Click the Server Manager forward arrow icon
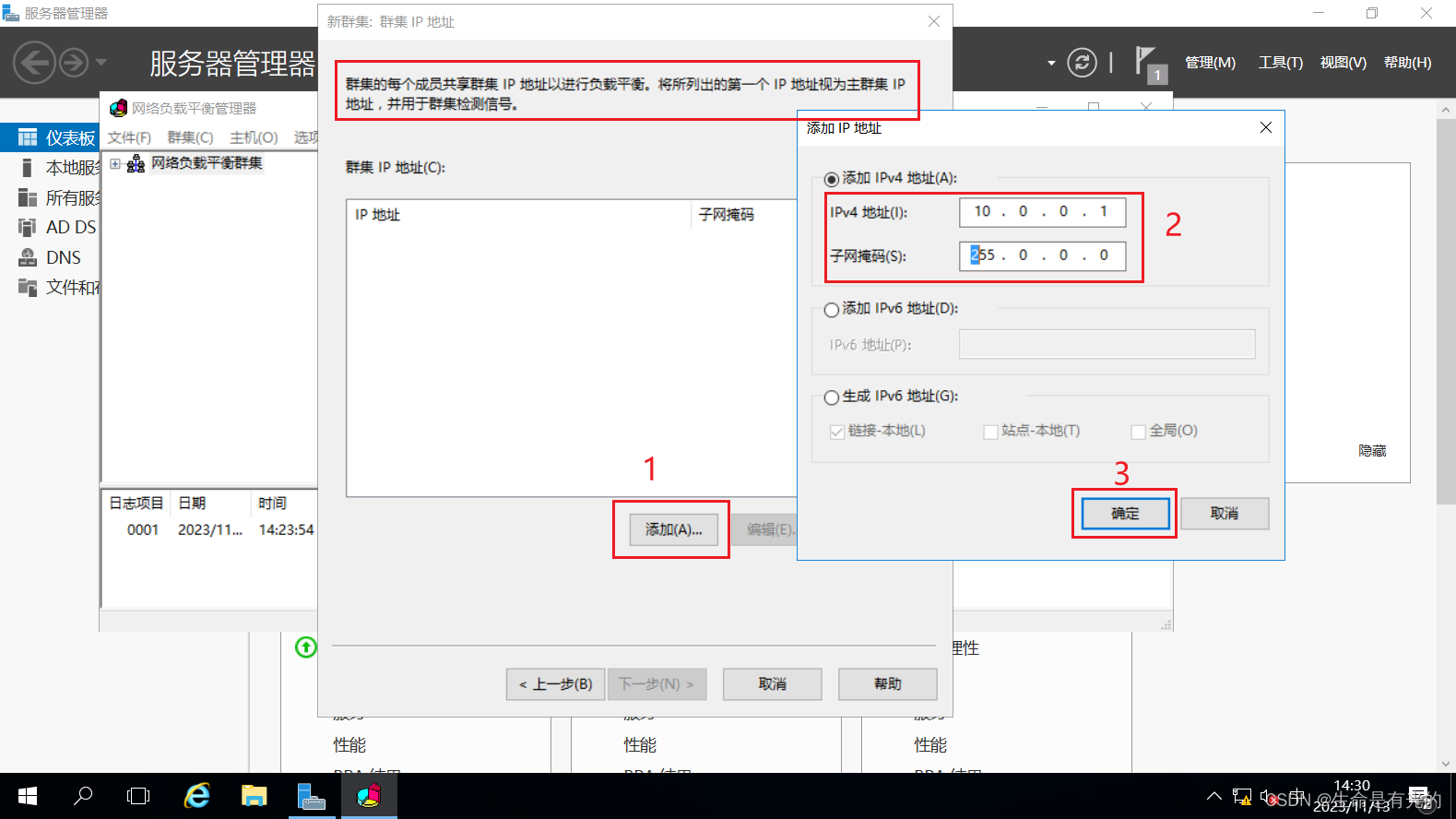The image size is (1456, 819). 74,63
